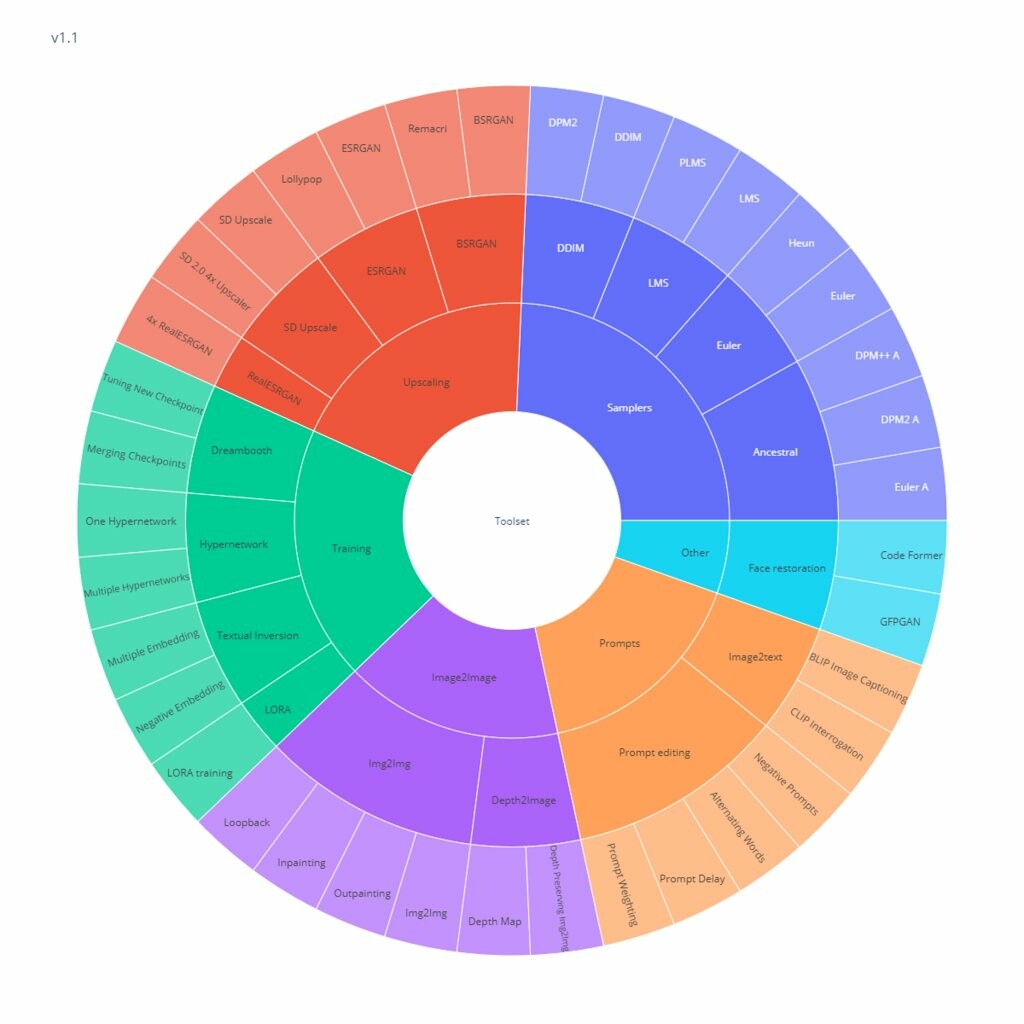
Task: Select the cyan Other segment
Action: (x=695, y=552)
